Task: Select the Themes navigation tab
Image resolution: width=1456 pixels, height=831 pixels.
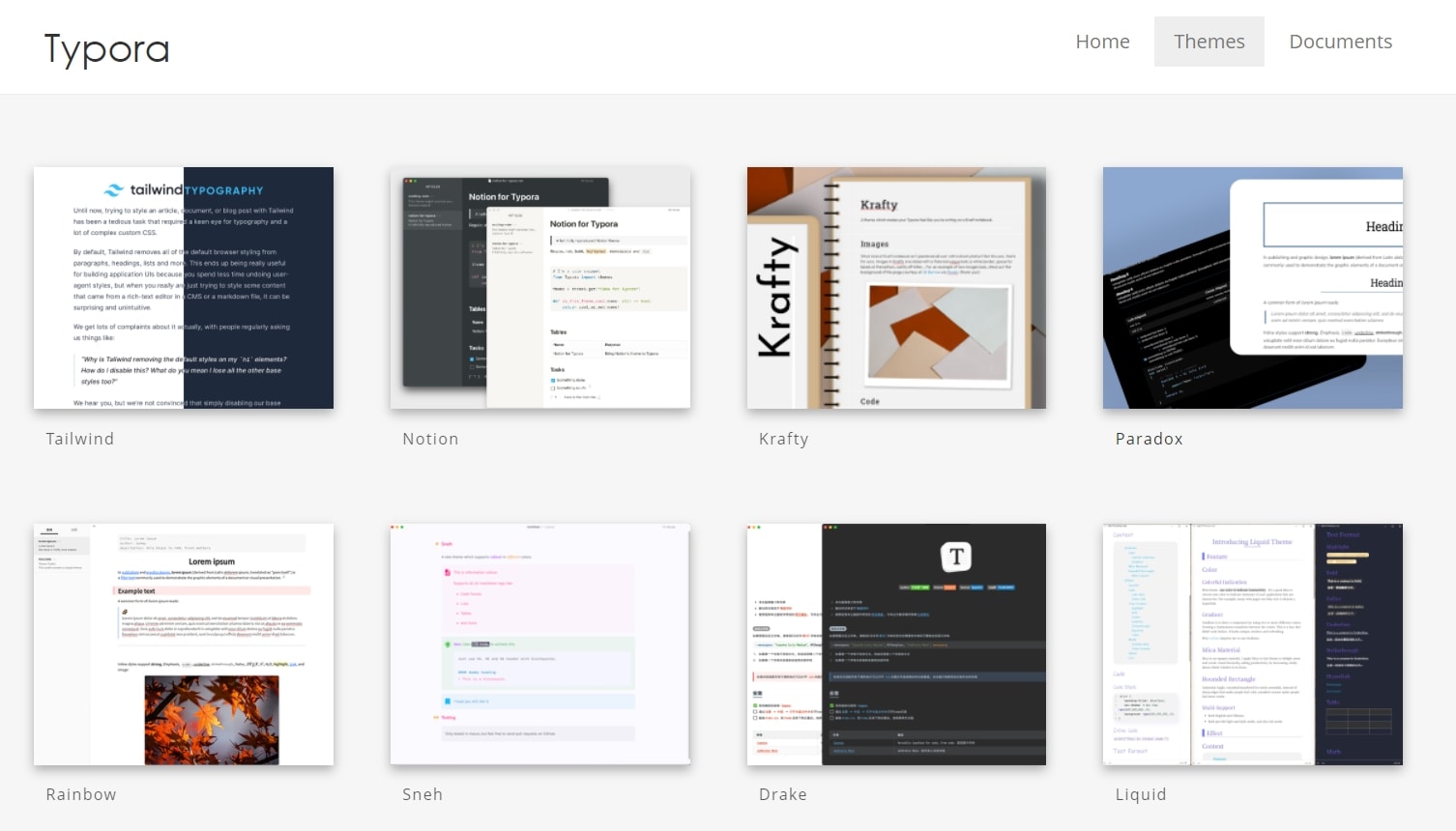Action: [x=1208, y=42]
